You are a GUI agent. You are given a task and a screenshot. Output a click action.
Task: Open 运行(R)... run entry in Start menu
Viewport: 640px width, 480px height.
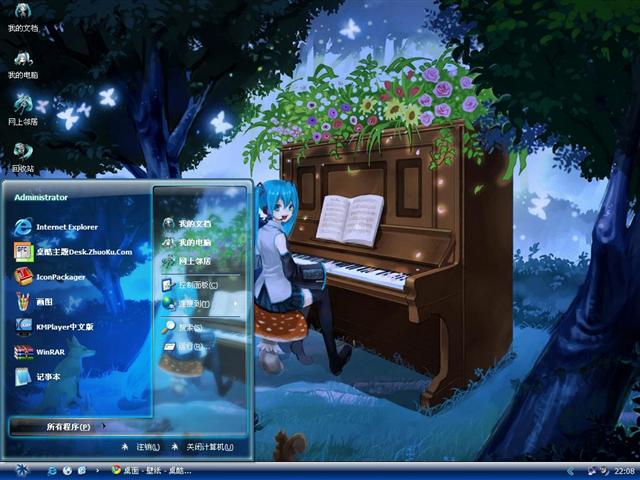pyautogui.click(x=187, y=347)
